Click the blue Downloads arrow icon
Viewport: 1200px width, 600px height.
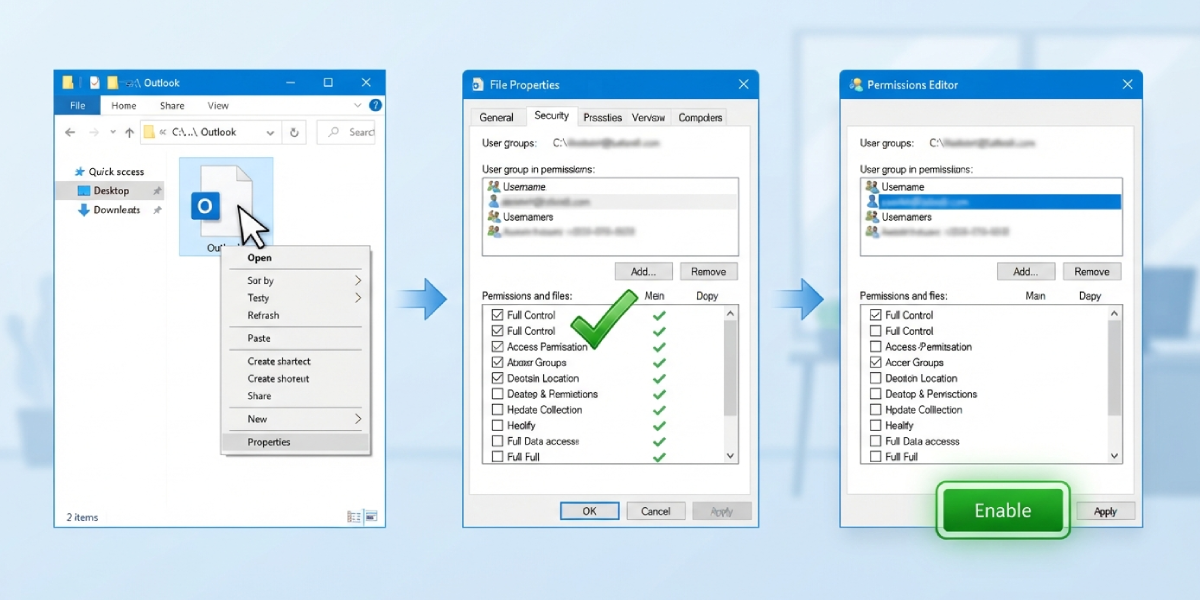[x=84, y=210]
